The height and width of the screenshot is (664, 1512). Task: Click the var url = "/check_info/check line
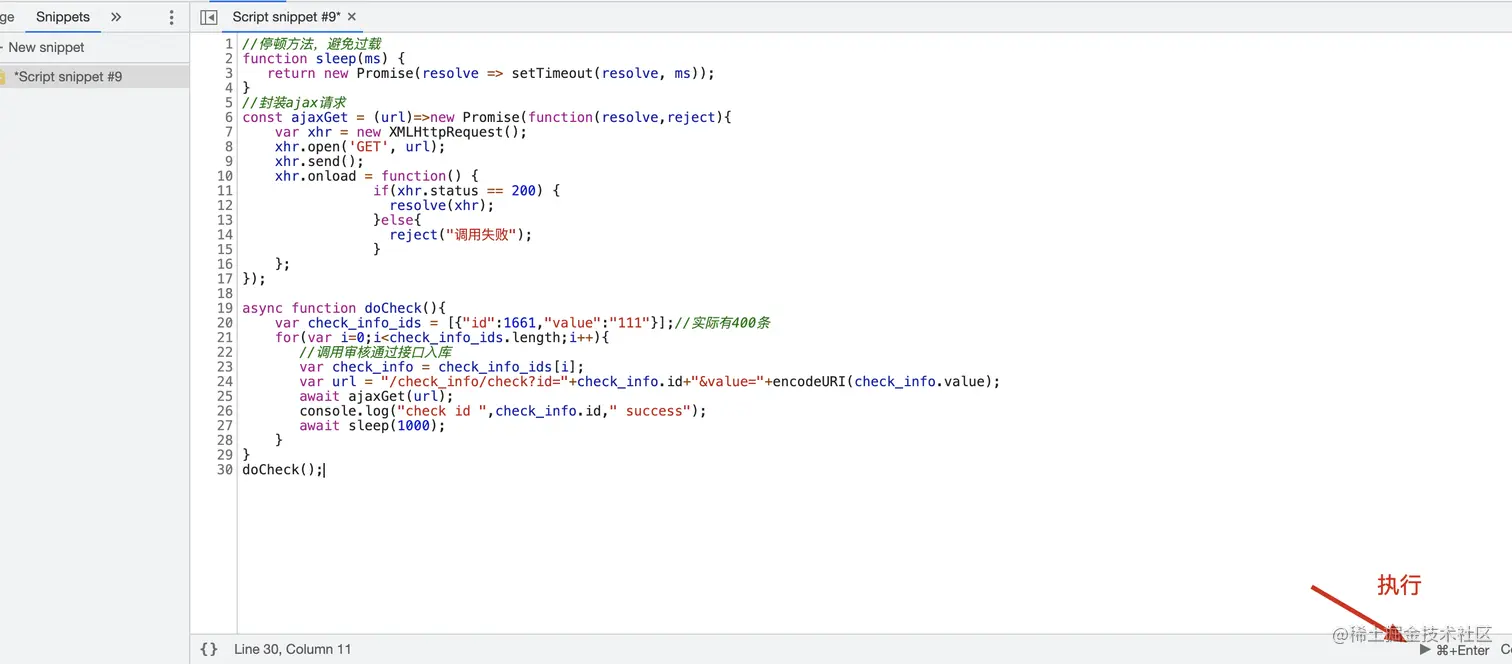click(649, 381)
